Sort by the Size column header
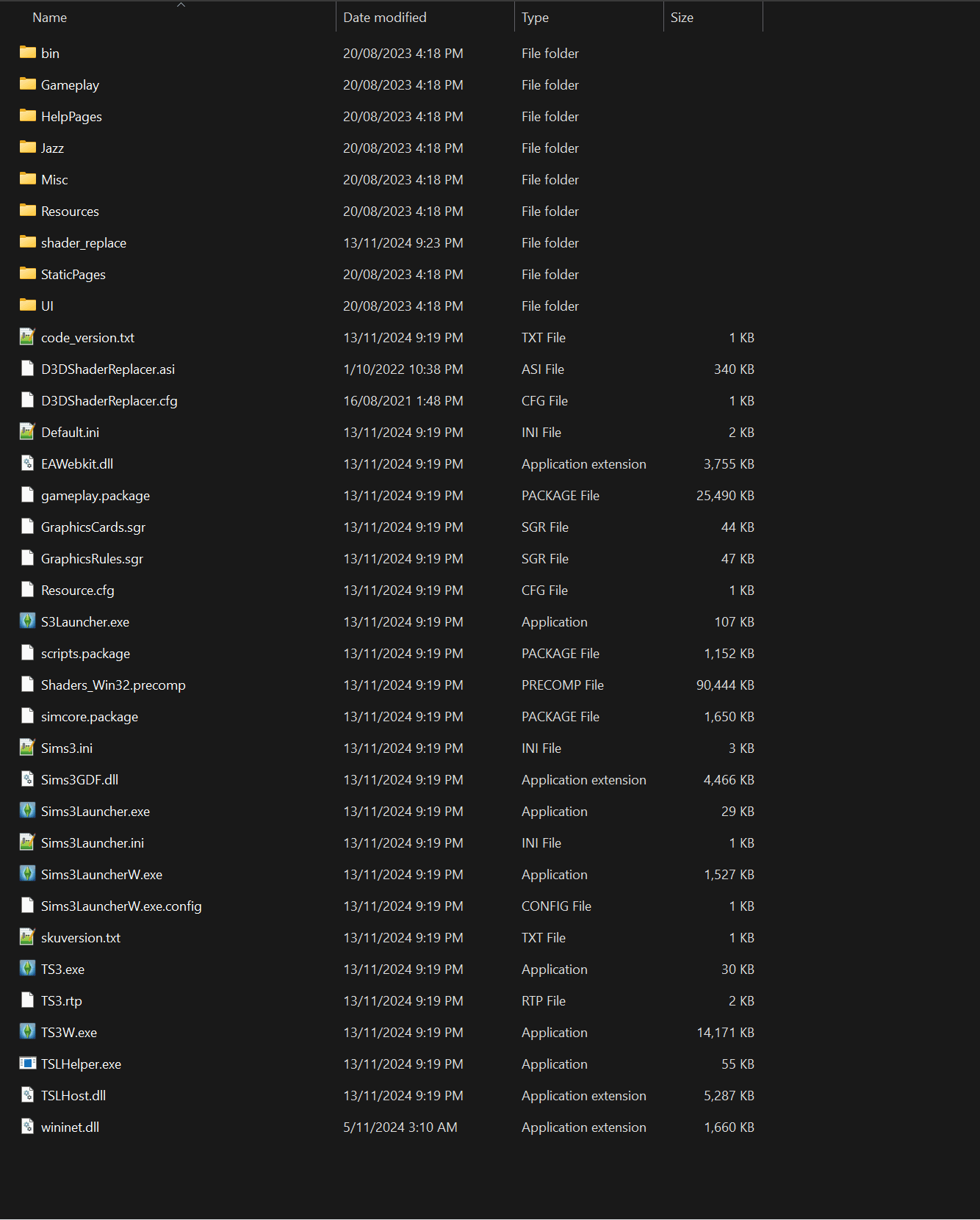 (x=682, y=18)
